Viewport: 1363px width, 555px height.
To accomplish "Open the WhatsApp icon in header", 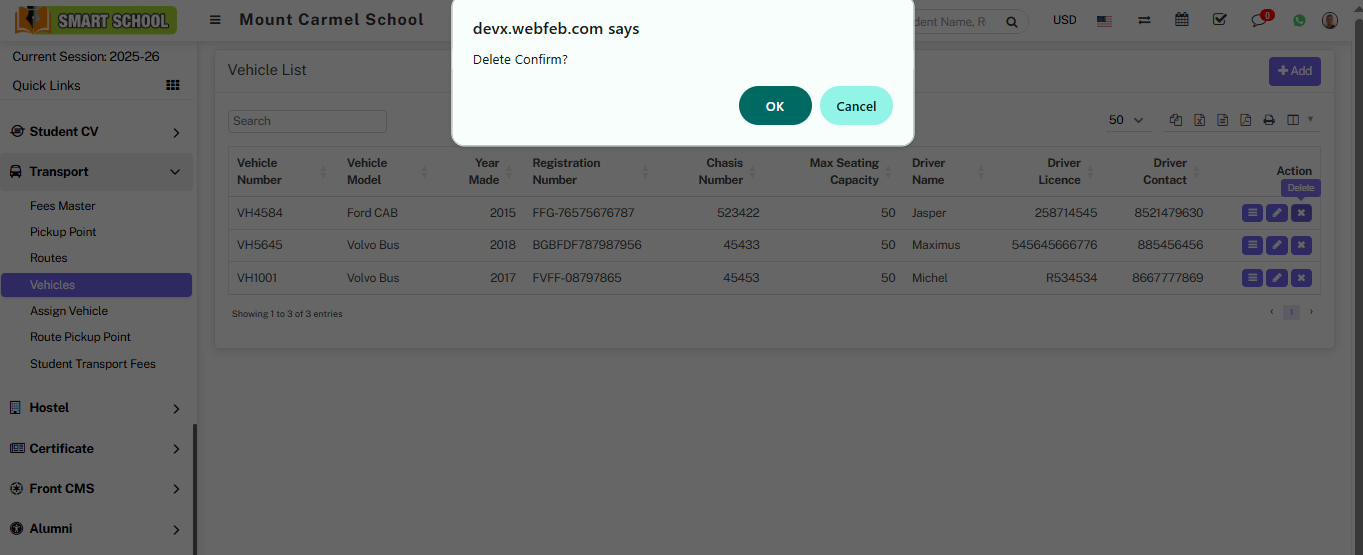I will tap(1299, 20).
